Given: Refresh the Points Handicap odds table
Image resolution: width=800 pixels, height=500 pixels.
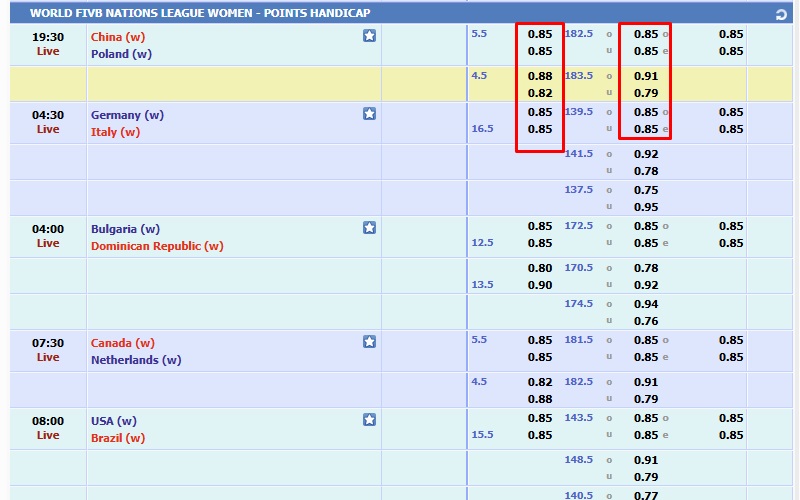Looking at the screenshot, I should (781, 14).
